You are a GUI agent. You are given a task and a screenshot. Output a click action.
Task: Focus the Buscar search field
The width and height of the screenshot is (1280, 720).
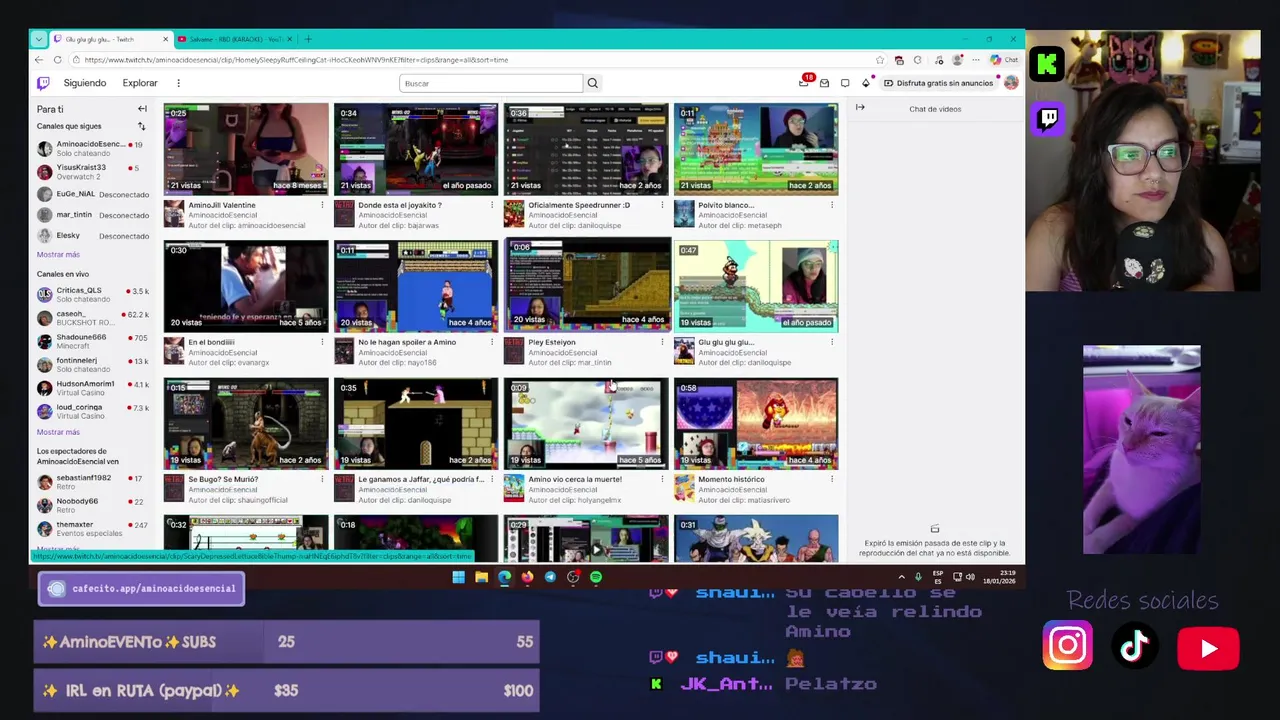pos(490,83)
